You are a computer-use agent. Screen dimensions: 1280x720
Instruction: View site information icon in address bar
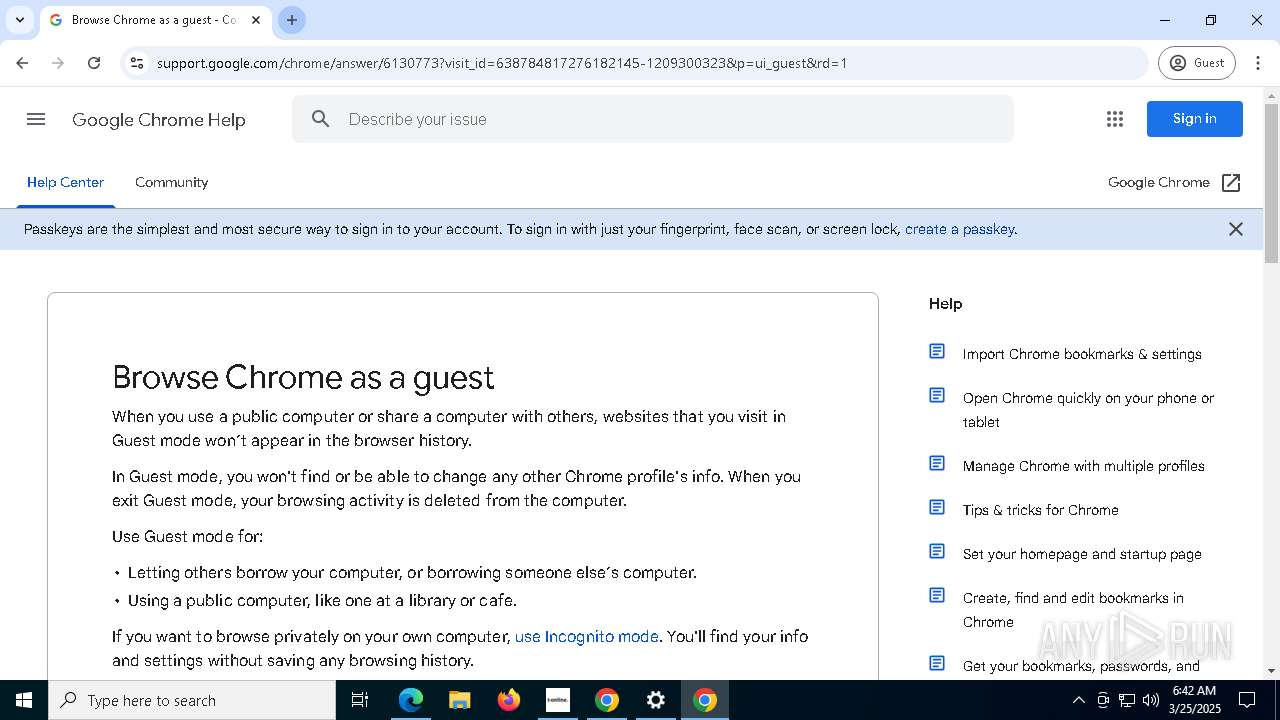[137, 63]
